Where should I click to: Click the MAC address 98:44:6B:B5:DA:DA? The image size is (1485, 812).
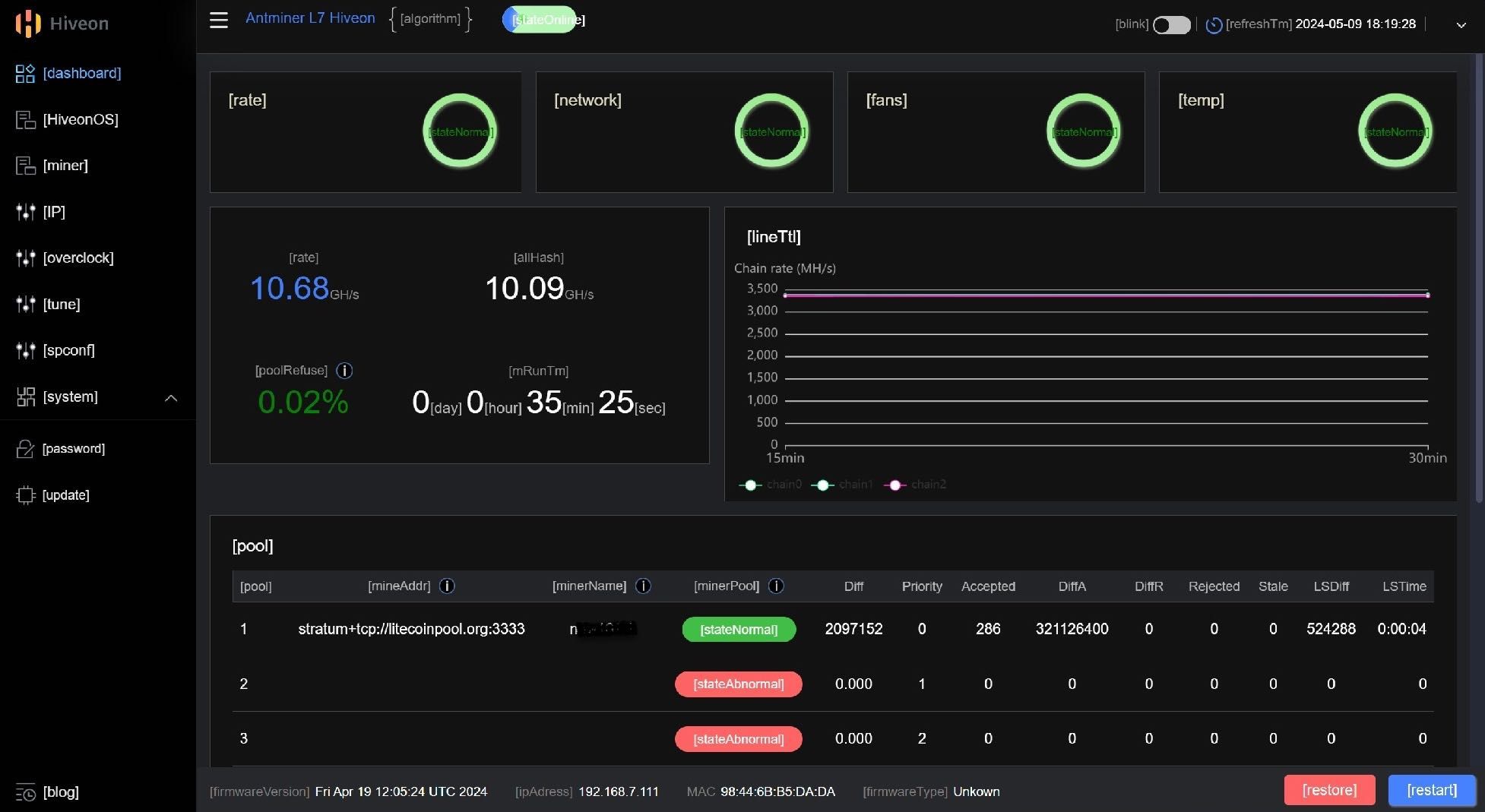[777, 791]
